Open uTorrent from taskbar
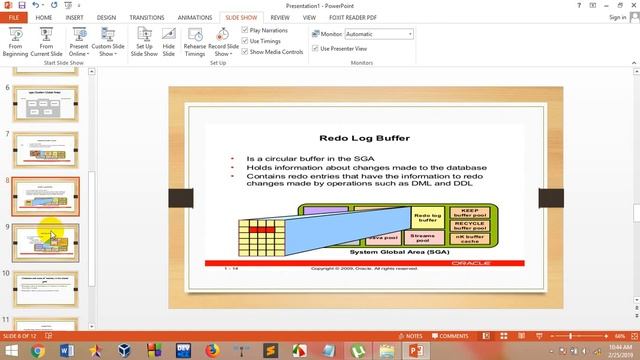This screenshot has width=640, height=360. [x=358, y=351]
